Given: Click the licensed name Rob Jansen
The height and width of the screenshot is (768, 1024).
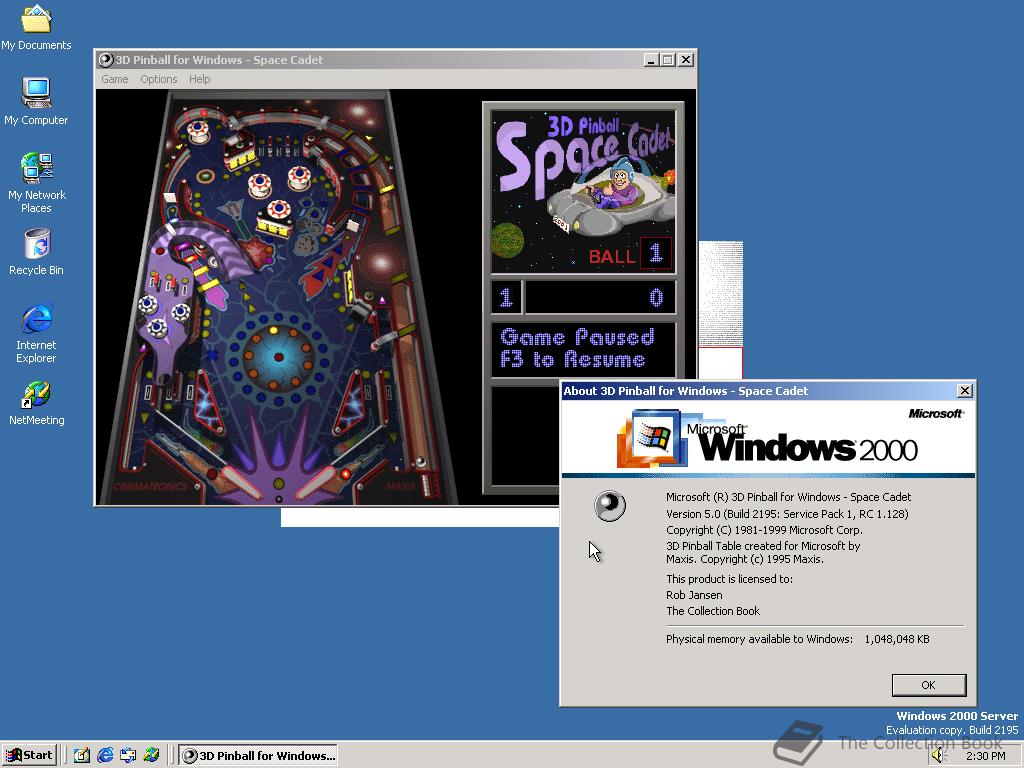Looking at the screenshot, I should pyautogui.click(x=694, y=595).
